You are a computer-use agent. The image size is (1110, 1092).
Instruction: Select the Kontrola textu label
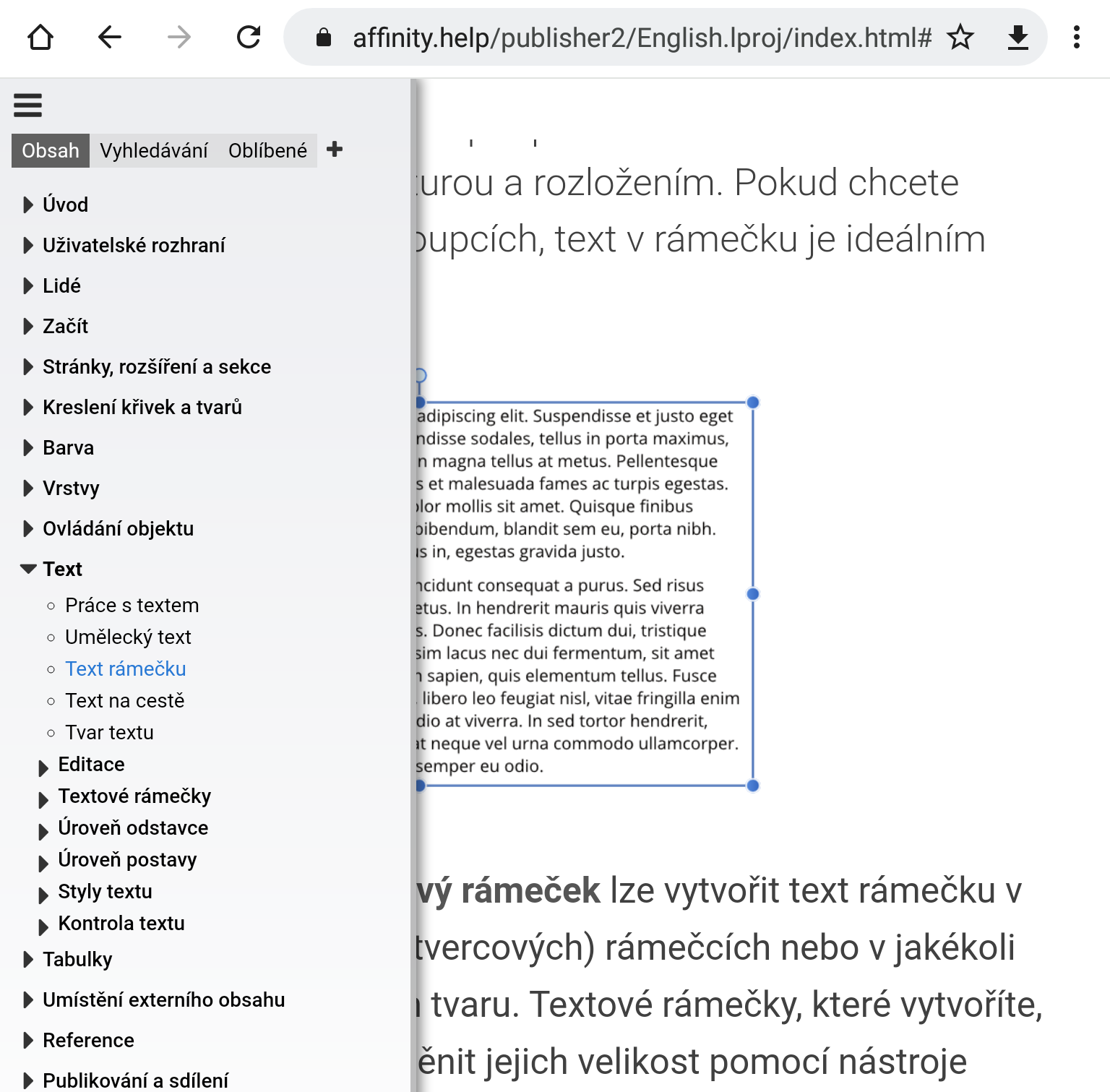(121, 923)
